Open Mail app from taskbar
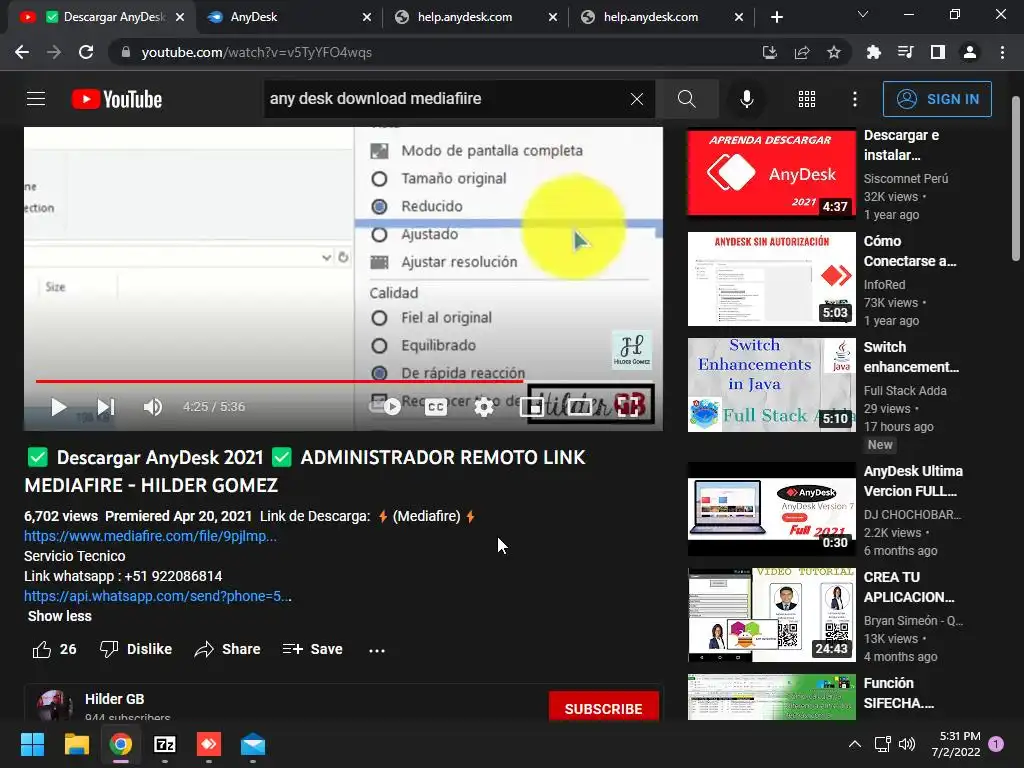1024x768 pixels. click(x=253, y=744)
